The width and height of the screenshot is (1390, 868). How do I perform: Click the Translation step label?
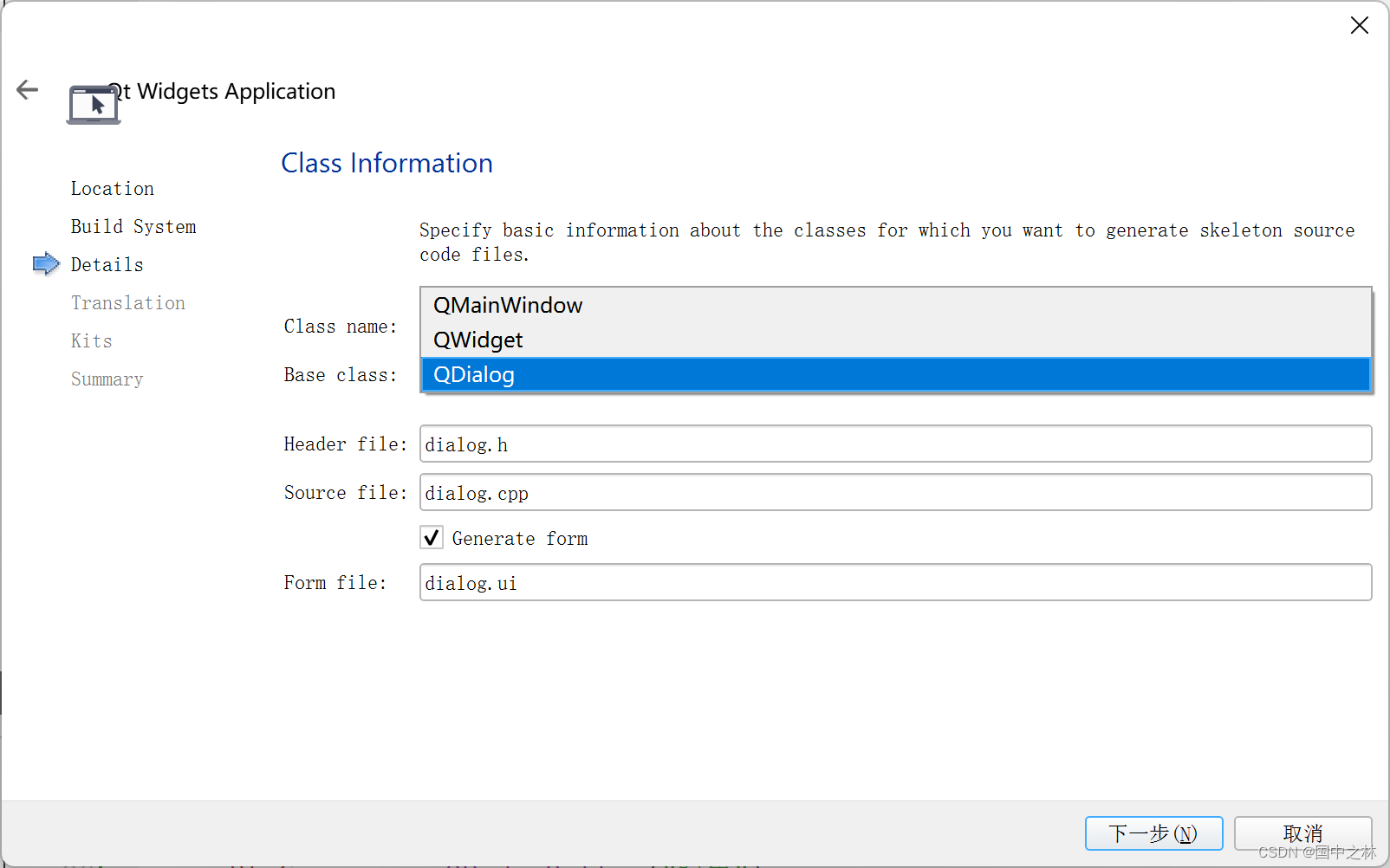tap(128, 302)
